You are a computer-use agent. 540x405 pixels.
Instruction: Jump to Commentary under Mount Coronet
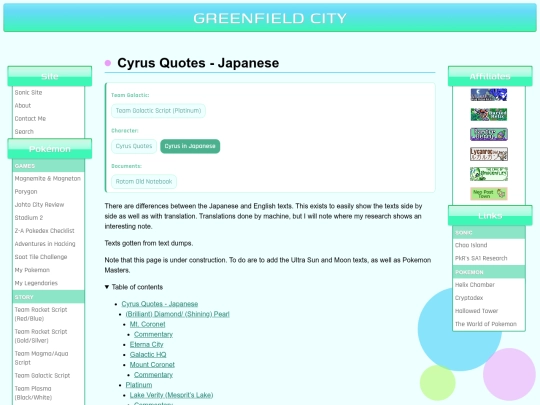point(153,375)
